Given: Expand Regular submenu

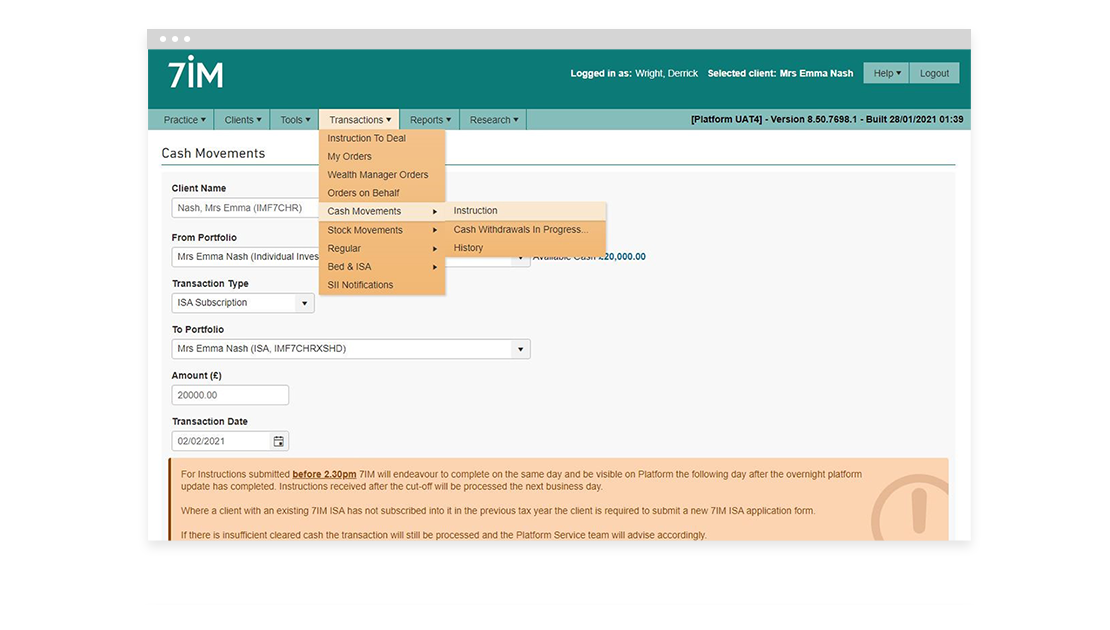Looking at the screenshot, I should click(382, 248).
